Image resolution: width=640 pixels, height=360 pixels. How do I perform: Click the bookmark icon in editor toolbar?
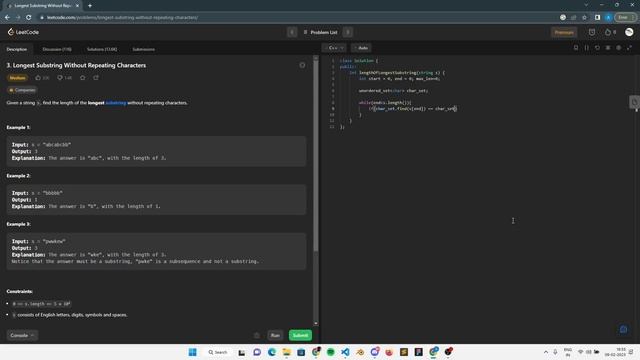coord(576,48)
